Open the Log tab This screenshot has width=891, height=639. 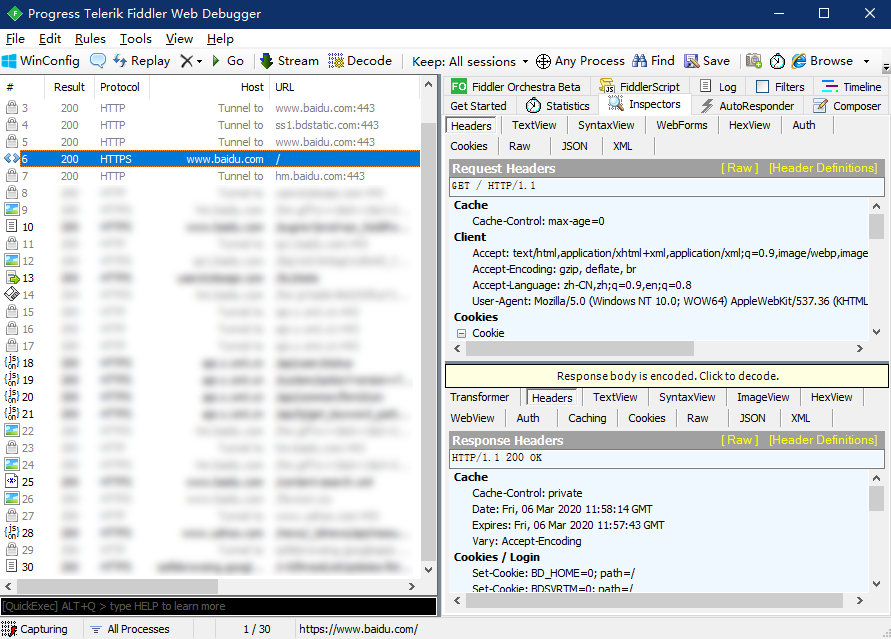[718, 87]
